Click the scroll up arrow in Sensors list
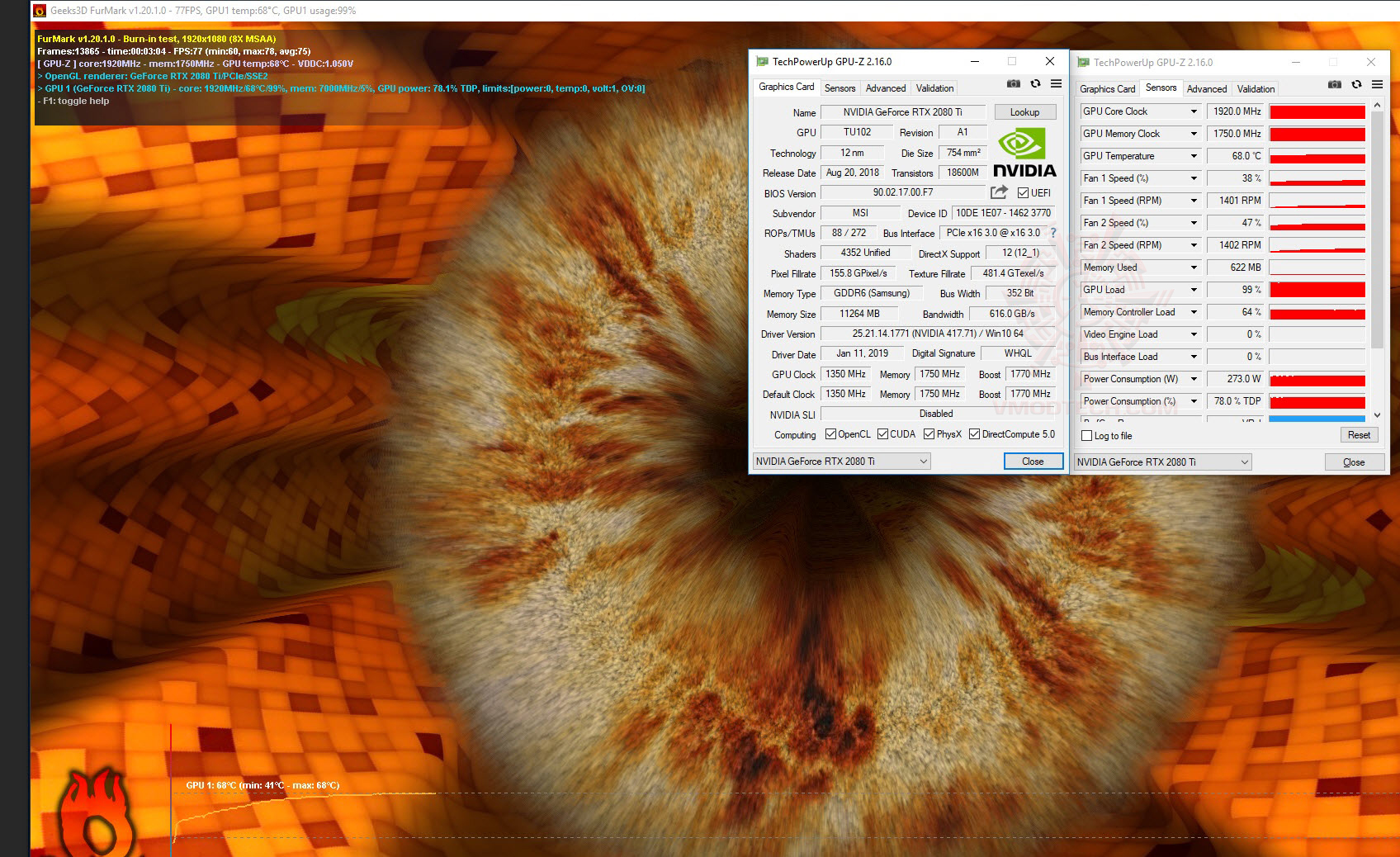The image size is (1400, 857). tap(1376, 105)
